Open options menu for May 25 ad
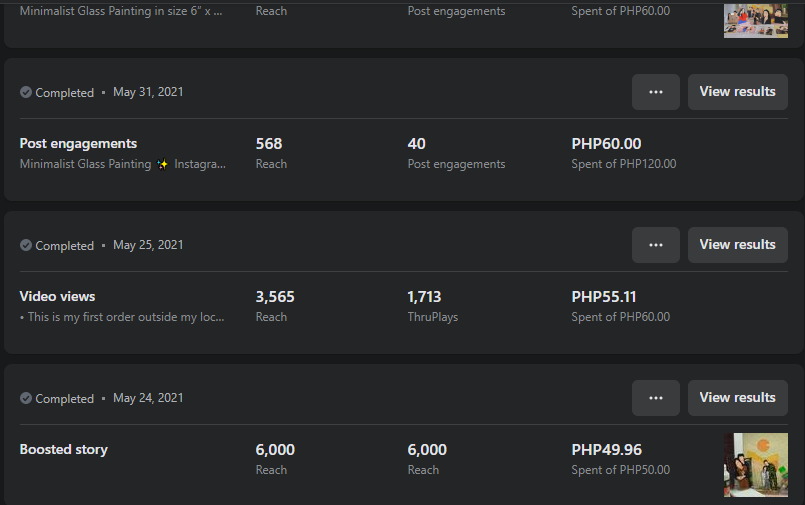This screenshot has height=505, width=805. click(x=656, y=245)
